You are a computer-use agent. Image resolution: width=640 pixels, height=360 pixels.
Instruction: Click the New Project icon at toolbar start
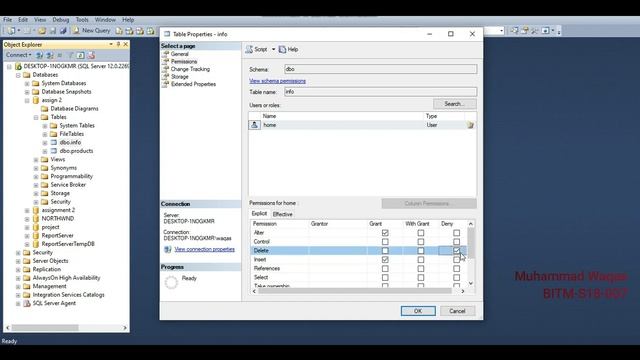click(x=11, y=31)
